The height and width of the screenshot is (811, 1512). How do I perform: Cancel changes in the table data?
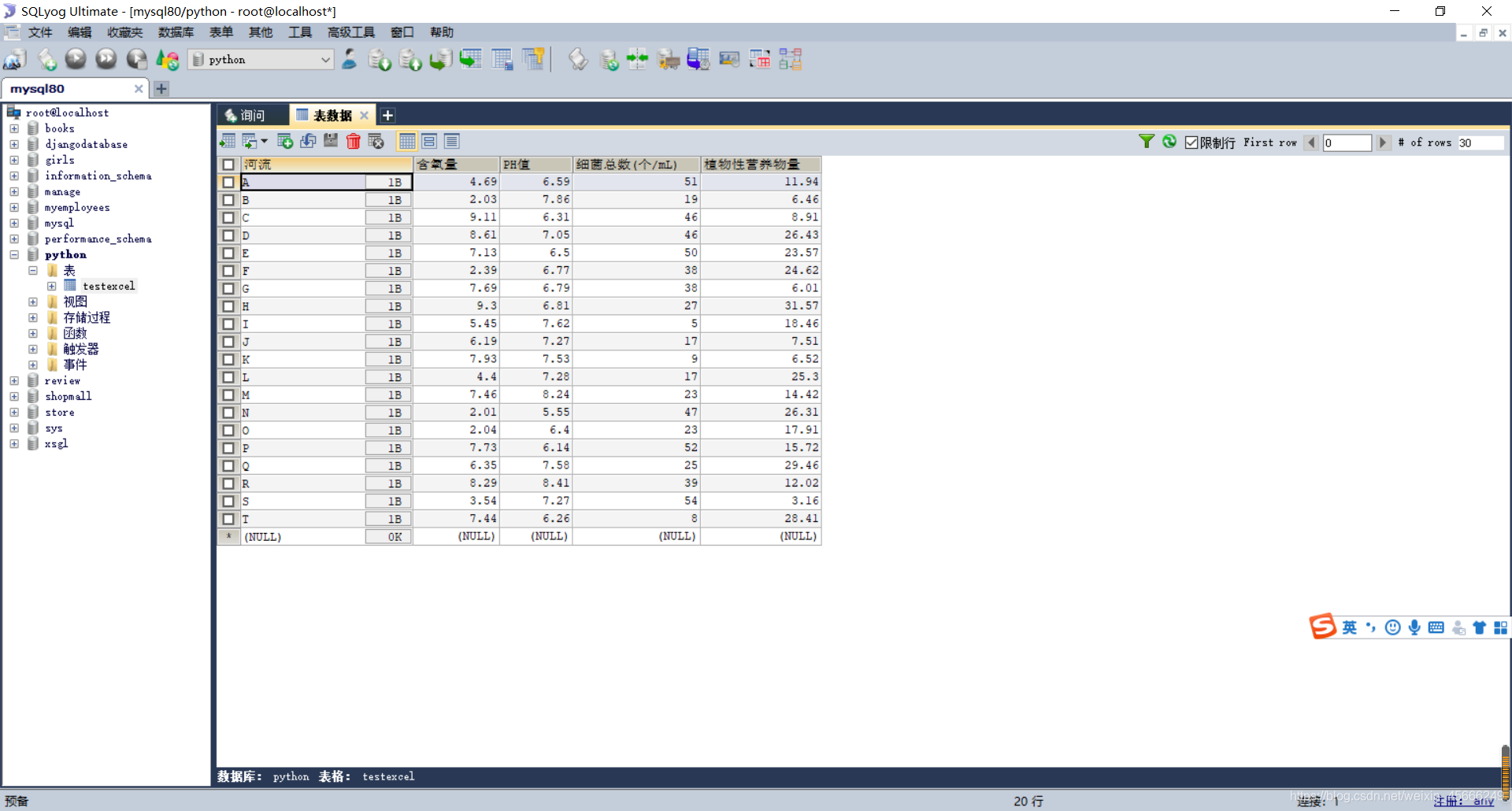point(376,141)
